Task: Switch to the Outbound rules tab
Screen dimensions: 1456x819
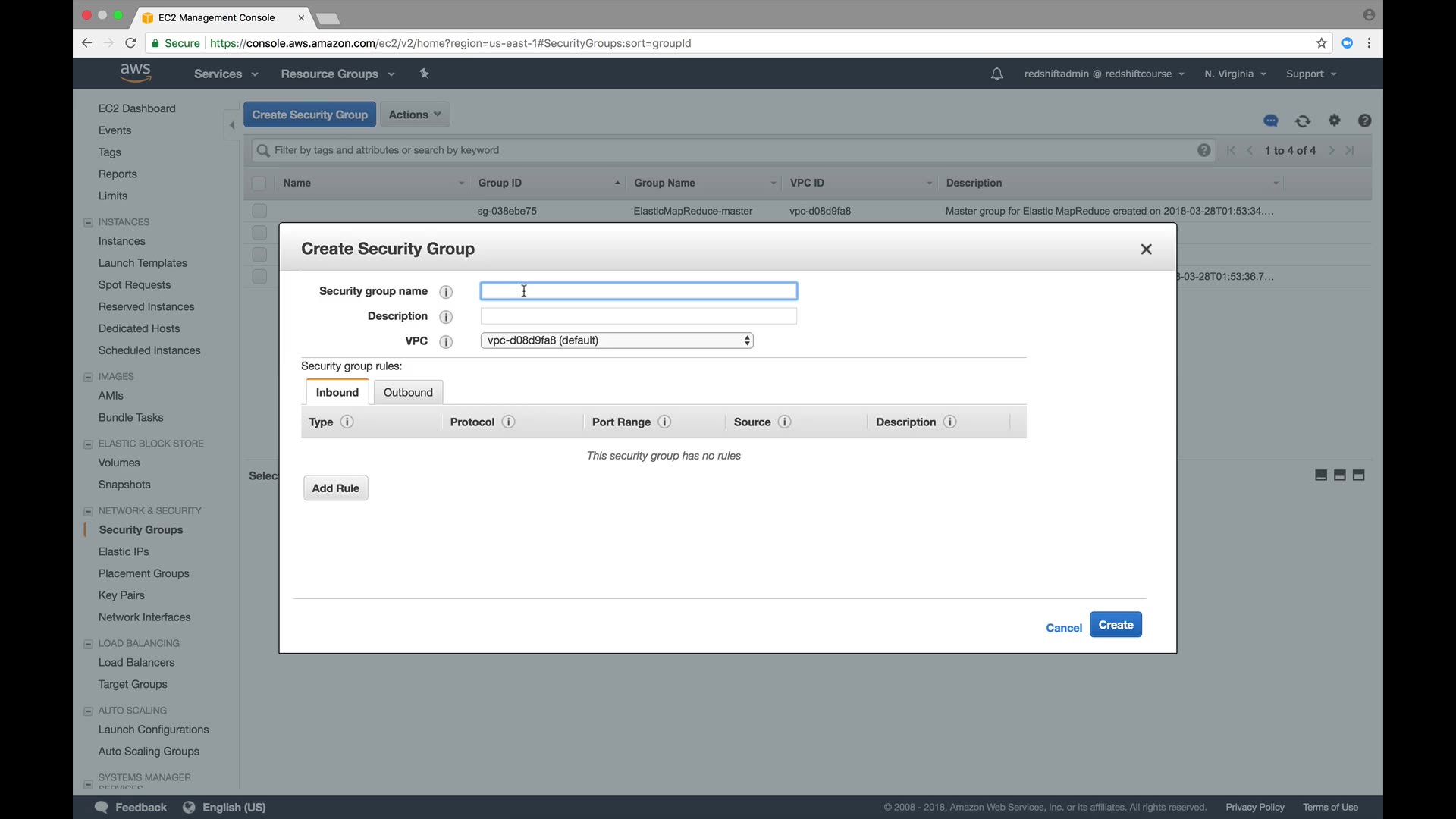Action: tap(408, 392)
